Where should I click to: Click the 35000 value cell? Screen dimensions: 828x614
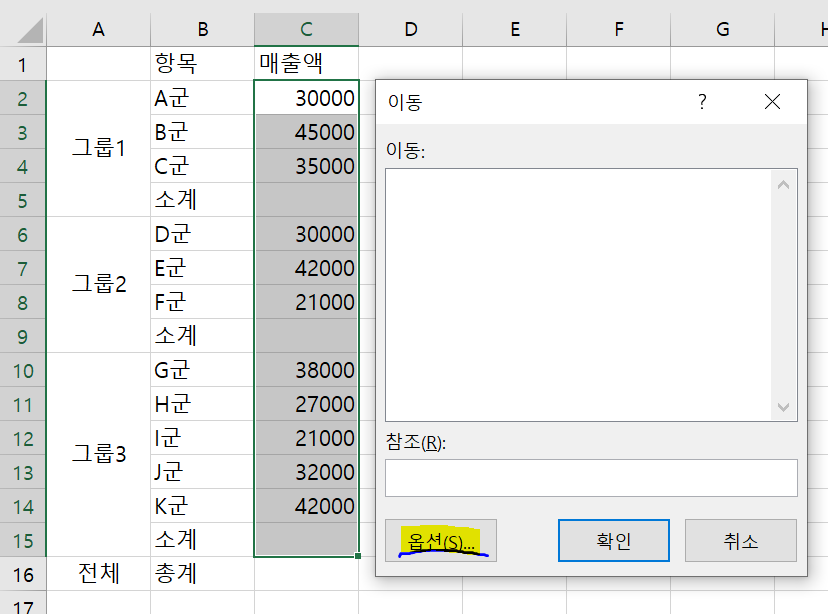pyautogui.click(x=306, y=166)
